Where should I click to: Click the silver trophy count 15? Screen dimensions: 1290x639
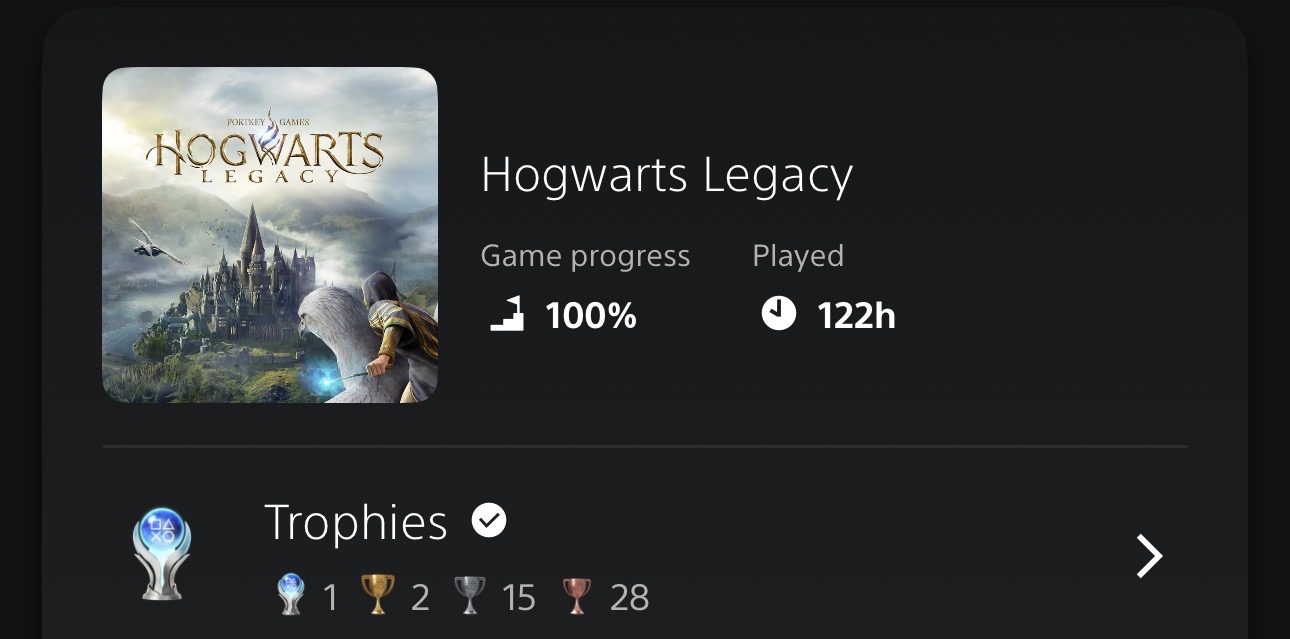pyautogui.click(x=519, y=598)
